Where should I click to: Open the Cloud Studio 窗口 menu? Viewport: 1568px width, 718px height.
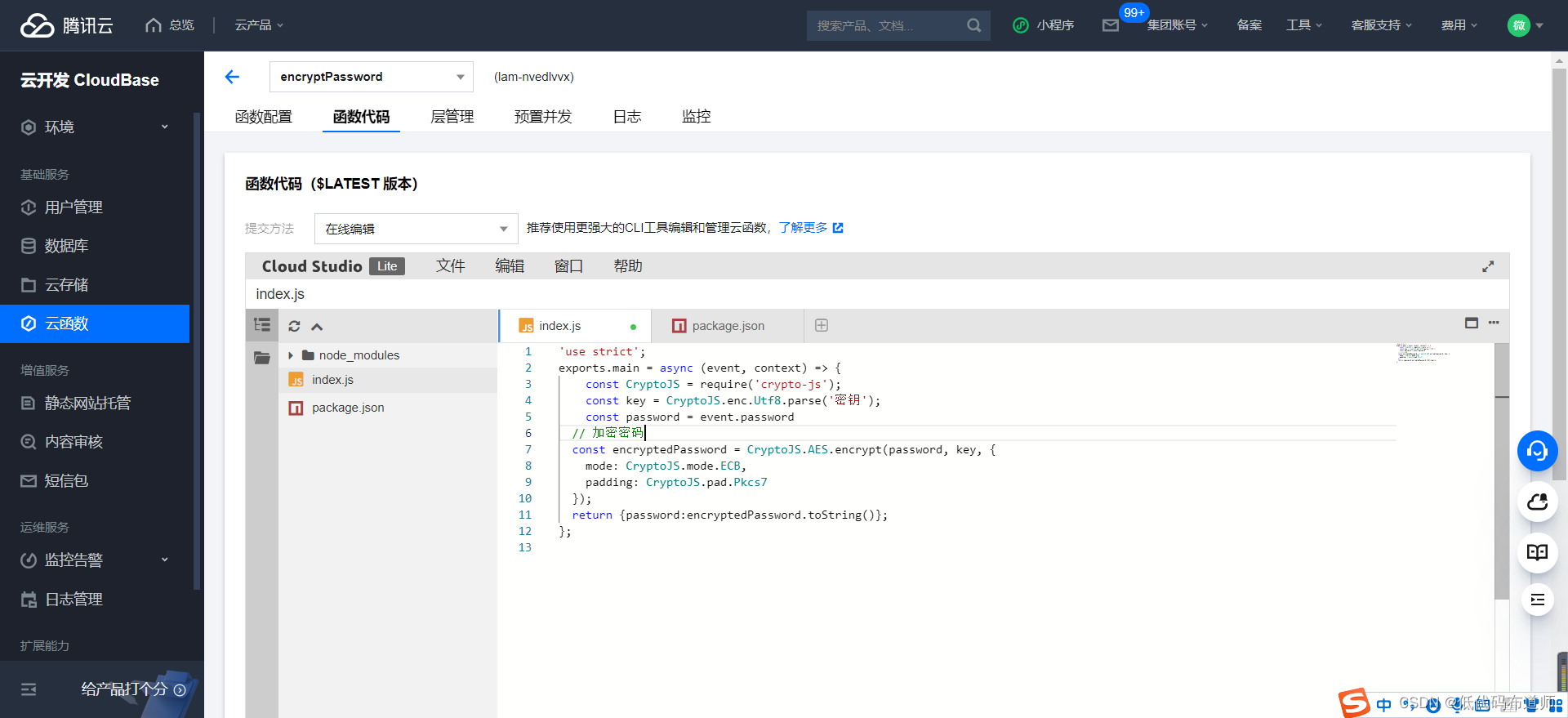tap(568, 266)
